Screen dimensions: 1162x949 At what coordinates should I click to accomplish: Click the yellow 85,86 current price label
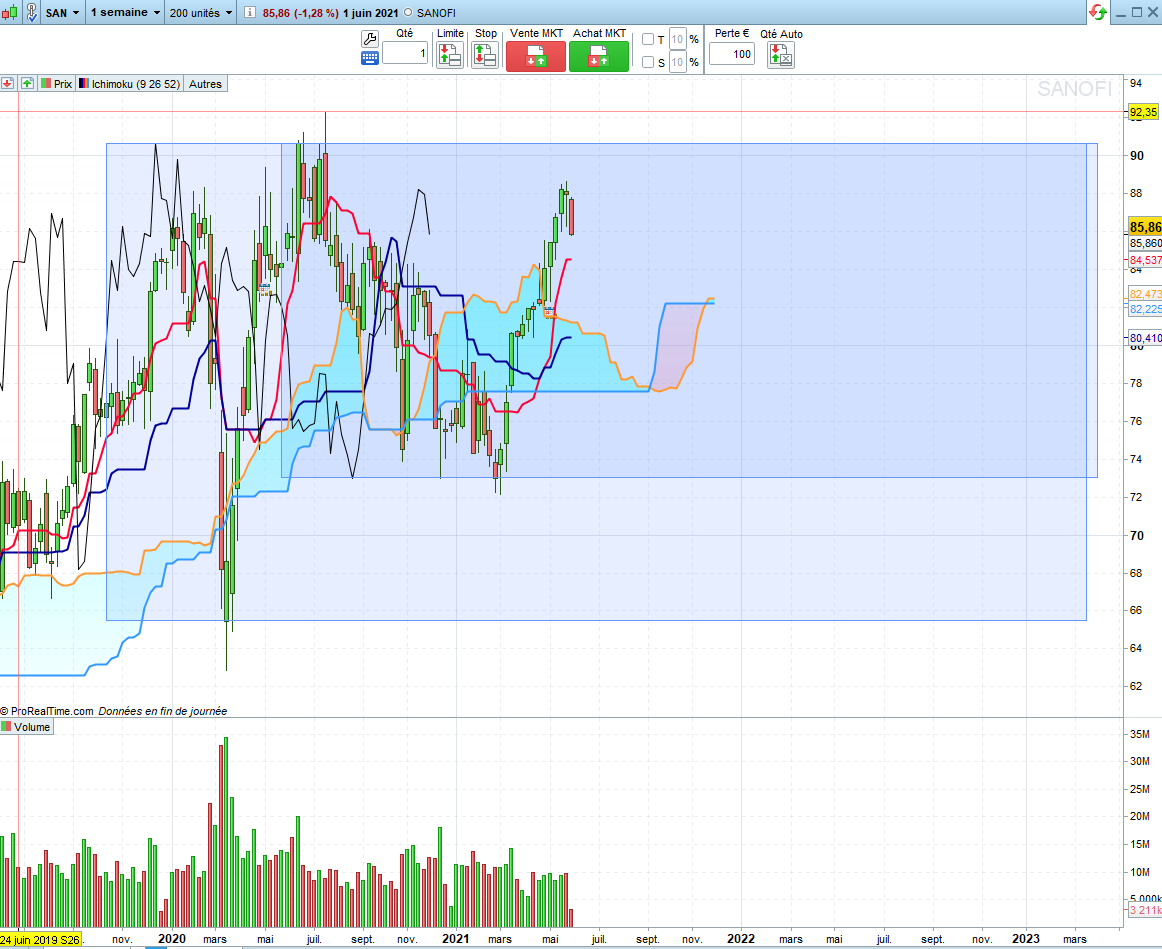click(1145, 227)
